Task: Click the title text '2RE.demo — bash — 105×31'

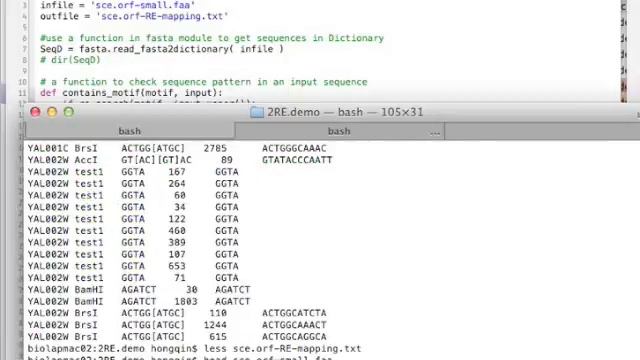Action: (x=345, y=112)
